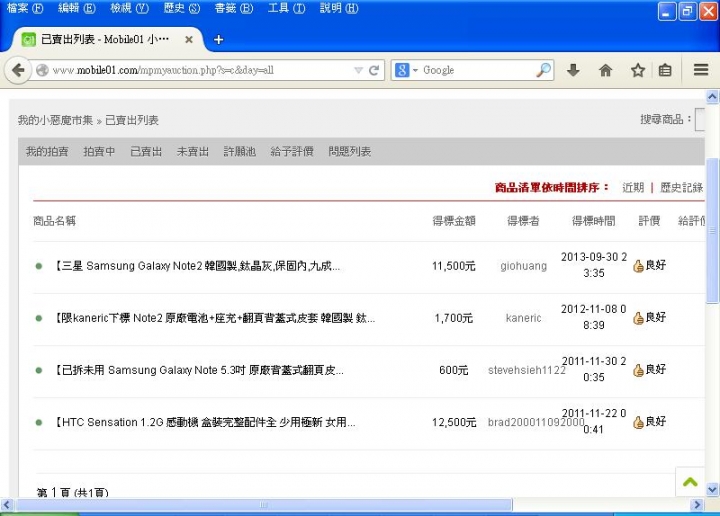The image size is (720, 516).
Task: Click the 得標時間 column header
Action: pyautogui.click(x=593, y=221)
